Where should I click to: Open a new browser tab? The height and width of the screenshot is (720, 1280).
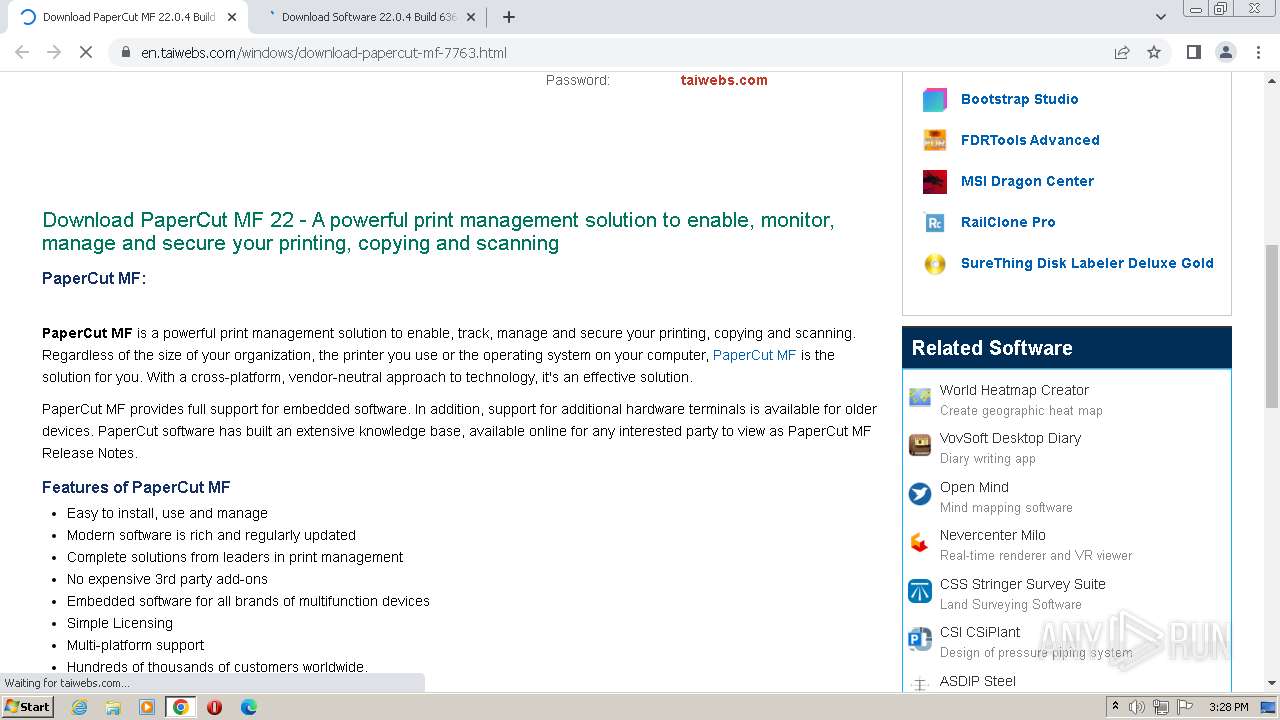pyautogui.click(x=508, y=17)
